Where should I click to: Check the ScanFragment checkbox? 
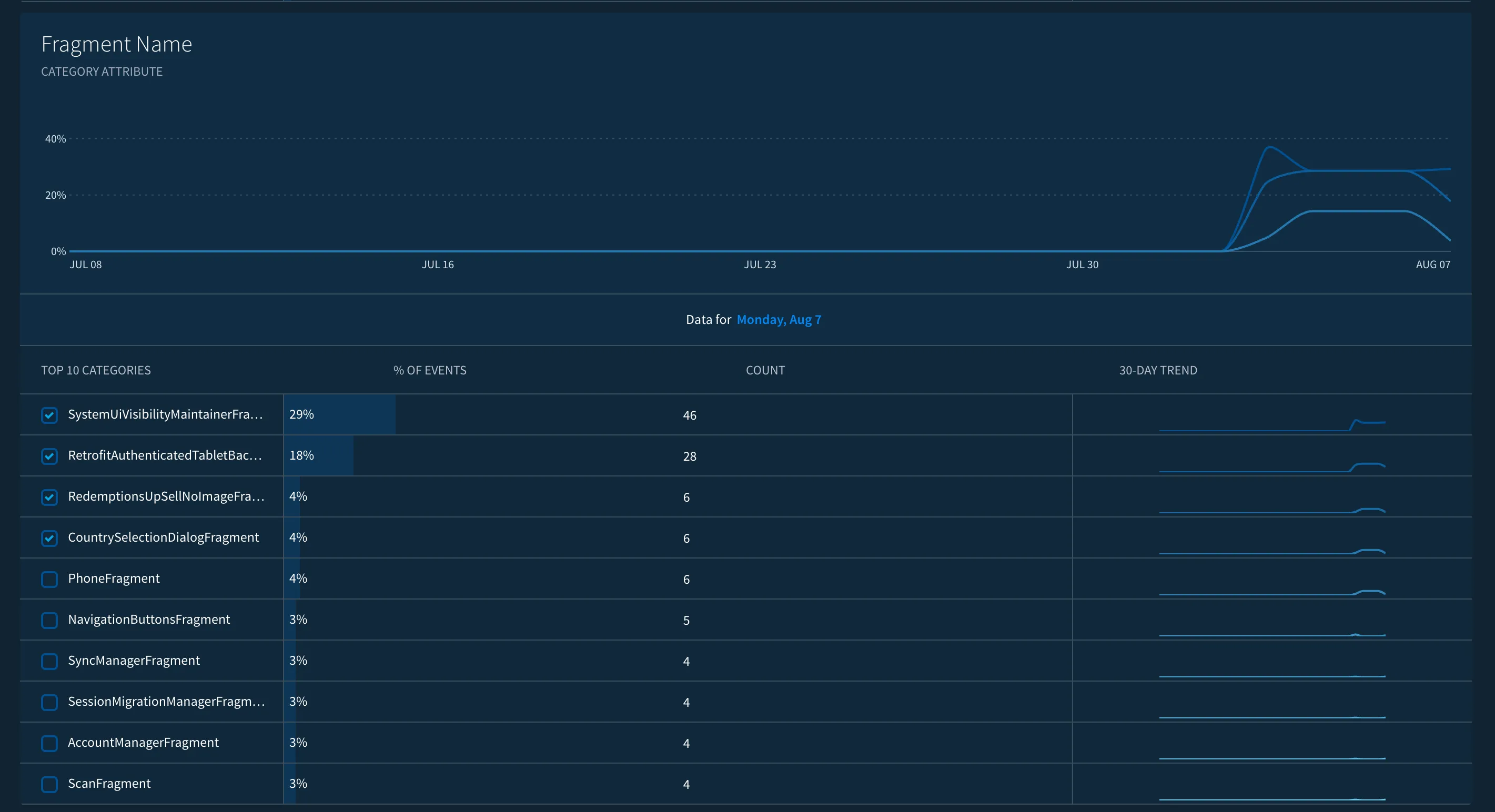pyautogui.click(x=49, y=784)
